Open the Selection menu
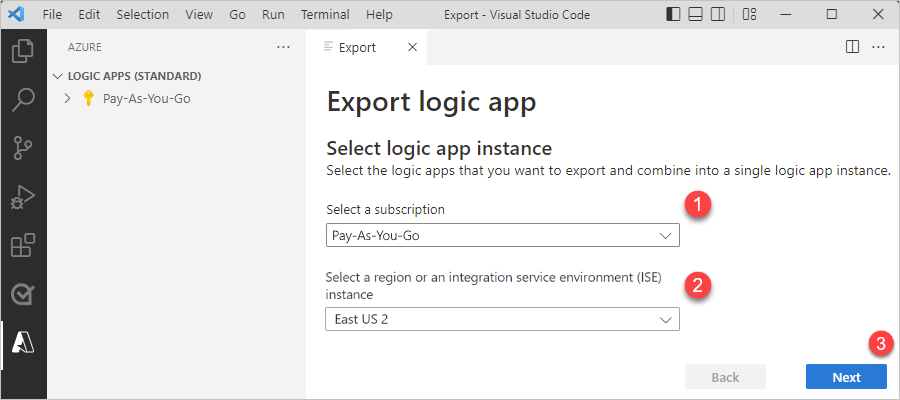 [x=142, y=15]
